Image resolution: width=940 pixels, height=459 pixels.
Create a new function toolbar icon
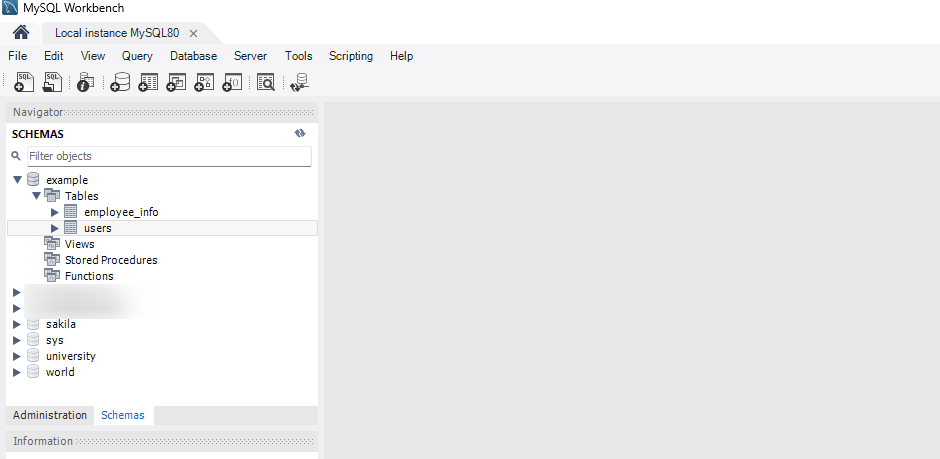pos(231,82)
